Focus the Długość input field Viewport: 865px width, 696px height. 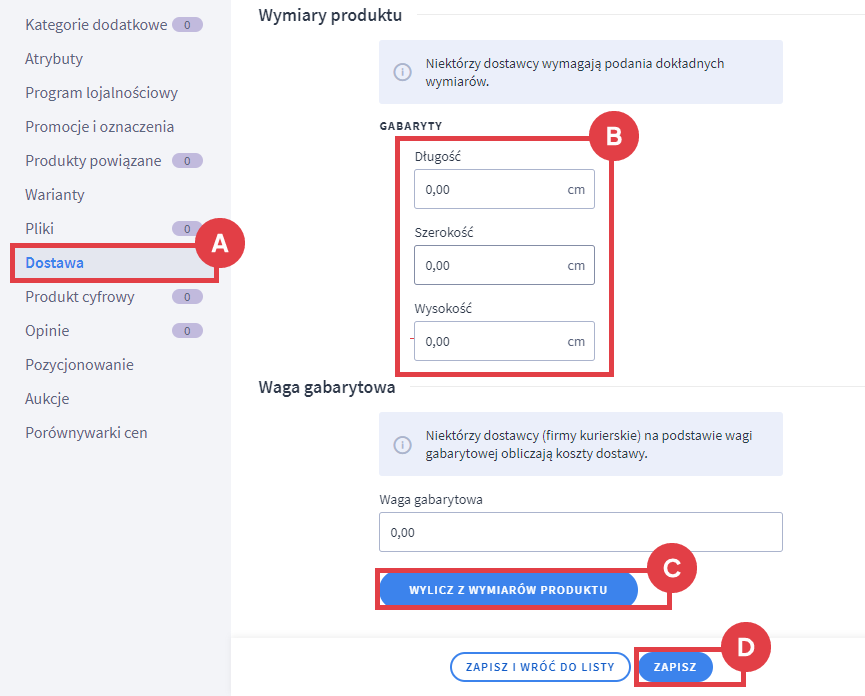[504, 189]
